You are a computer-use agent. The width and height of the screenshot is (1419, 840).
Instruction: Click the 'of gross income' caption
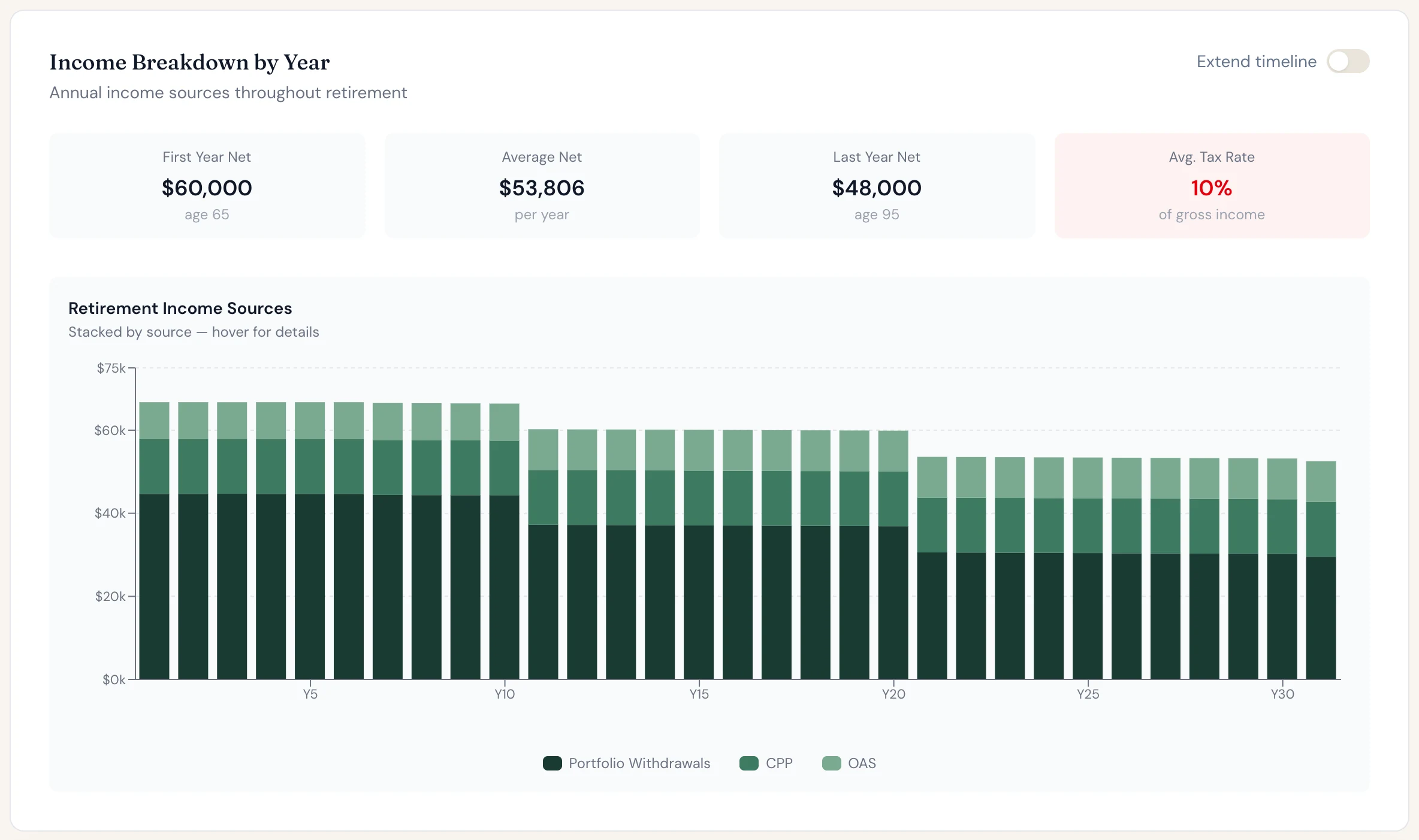tap(1212, 214)
